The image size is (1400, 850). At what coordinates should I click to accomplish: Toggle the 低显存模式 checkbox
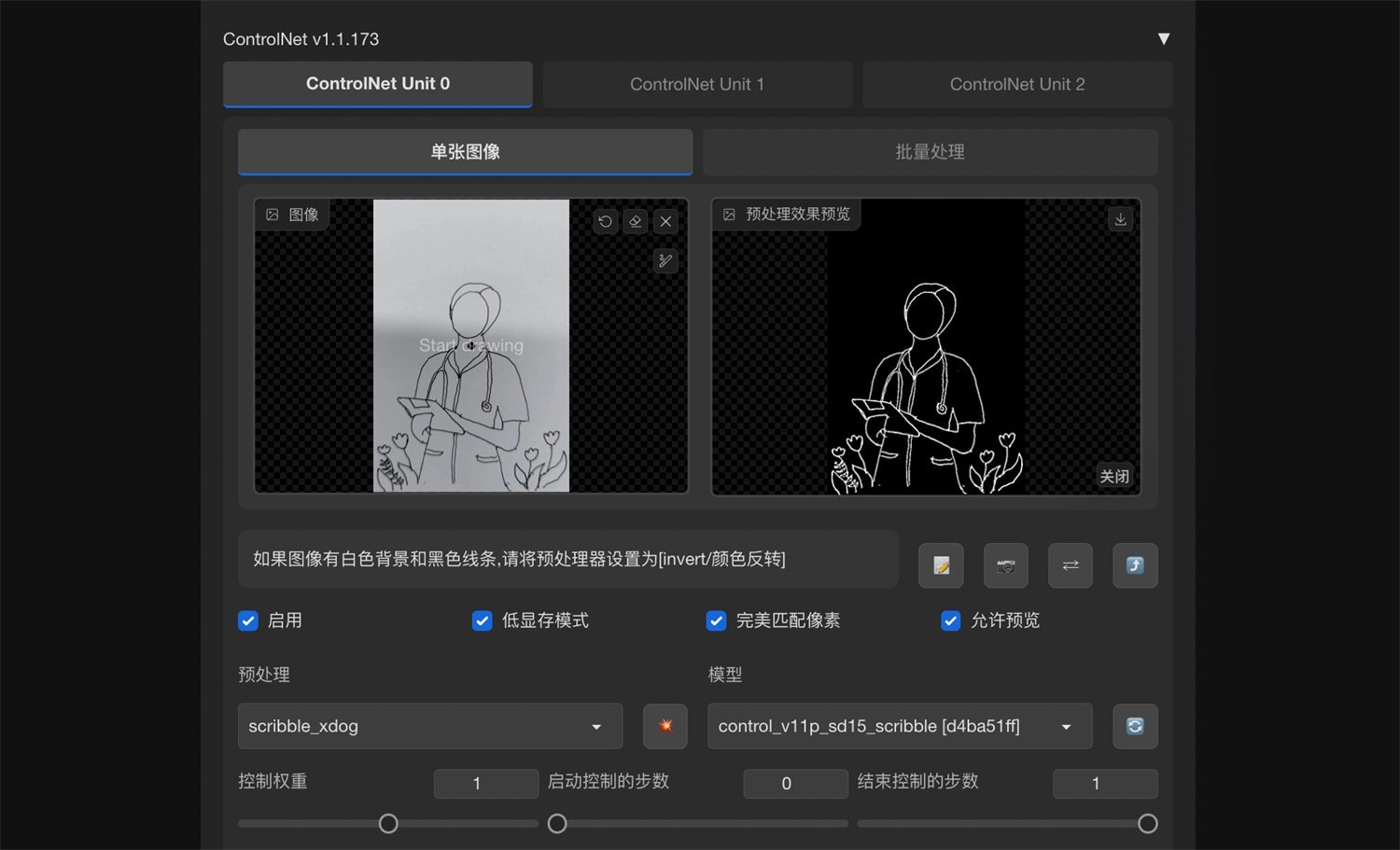(483, 620)
